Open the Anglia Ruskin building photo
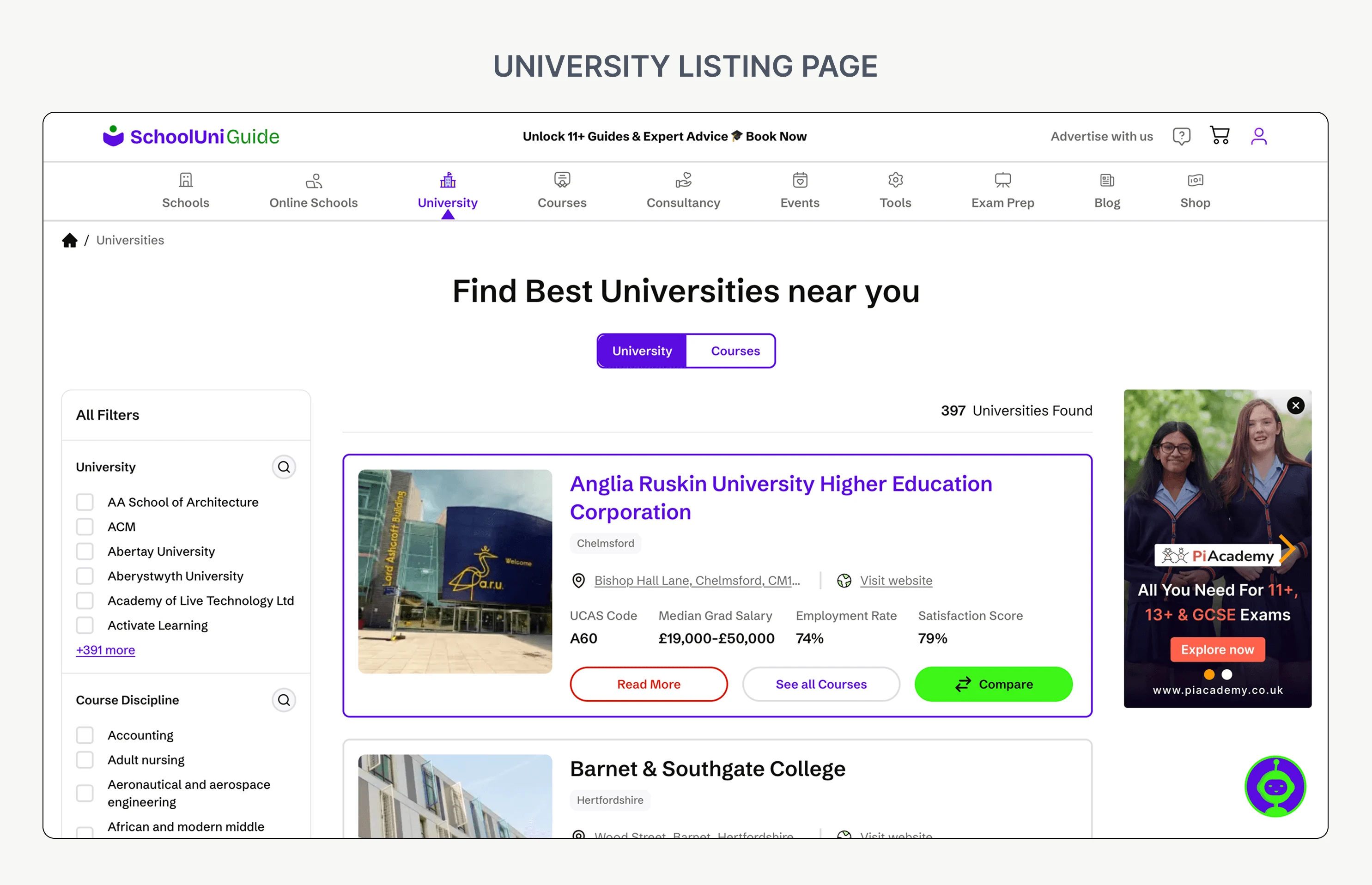 point(455,571)
